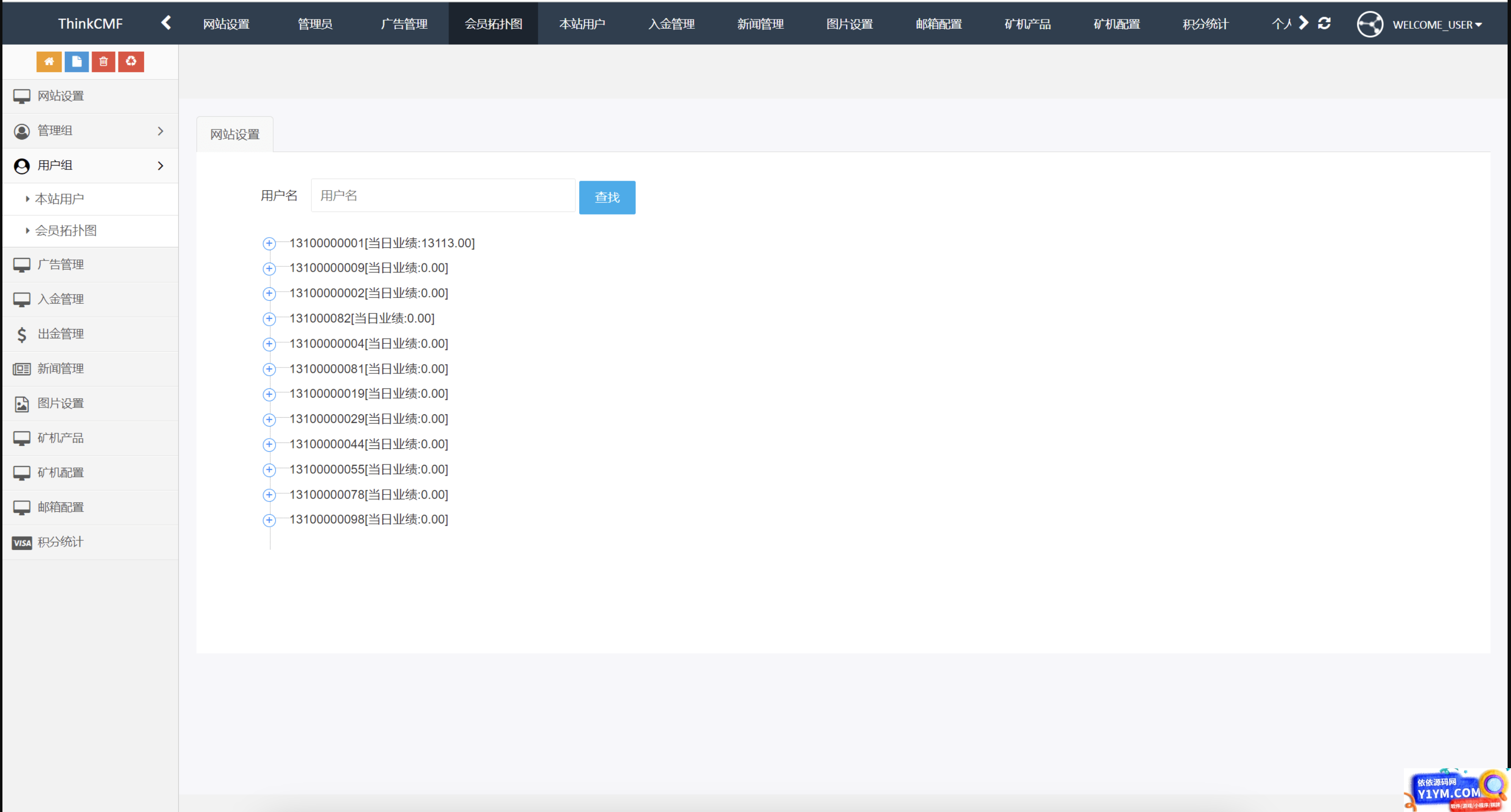This screenshot has width=1511, height=812.
Task: Click the user icon beside 管理组
Action: pyautogui.click(x=22, y=131)
